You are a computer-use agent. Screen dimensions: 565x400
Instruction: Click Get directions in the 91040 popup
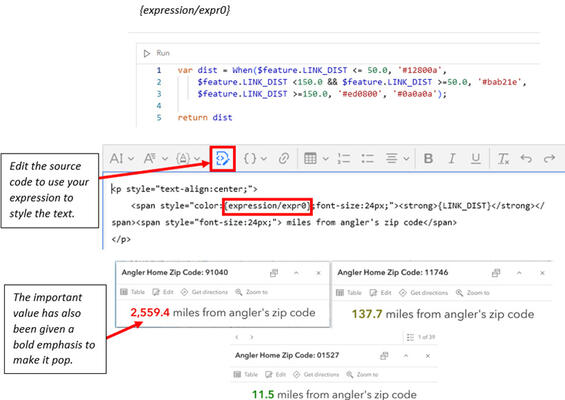204,292
